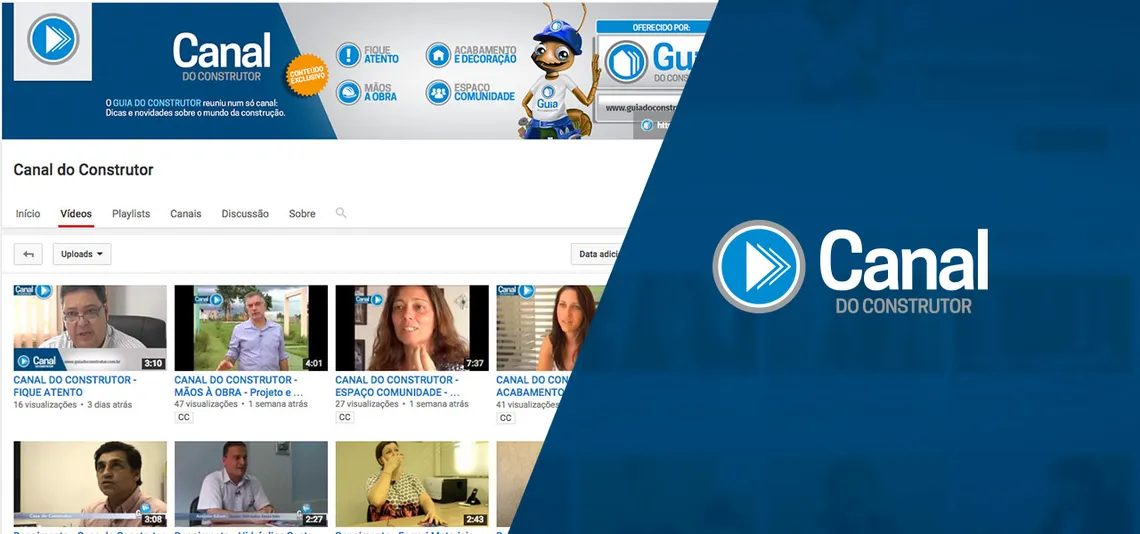The width and height of the screenshot is (1140, 534).
Task: Switch to the Playlists tab
Action: (131, 214)
